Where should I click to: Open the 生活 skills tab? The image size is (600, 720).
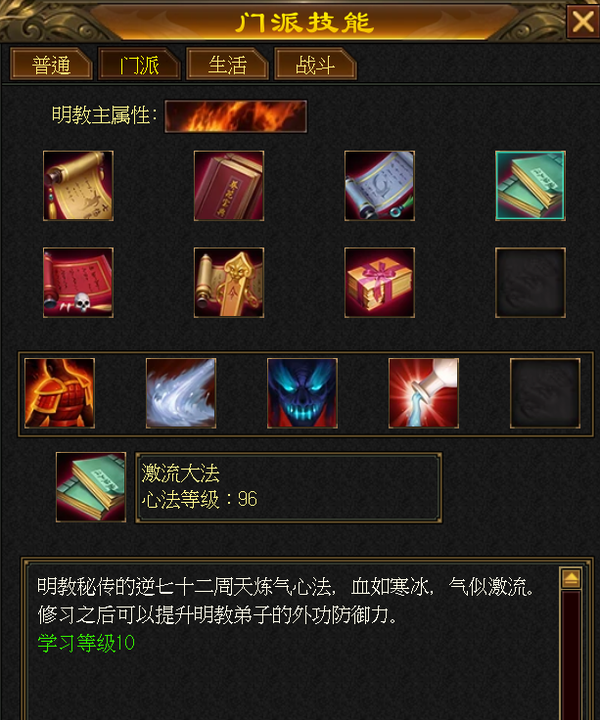coord(227,64)
